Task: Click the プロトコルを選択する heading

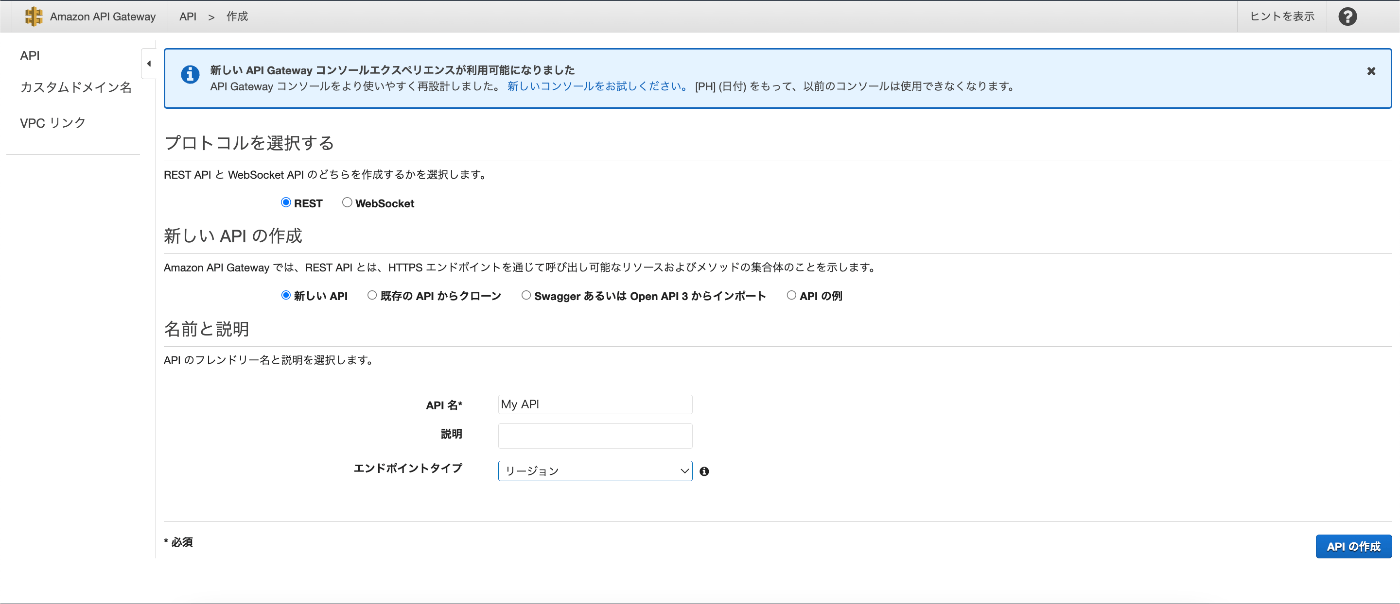Action: (x=249, y=143)
